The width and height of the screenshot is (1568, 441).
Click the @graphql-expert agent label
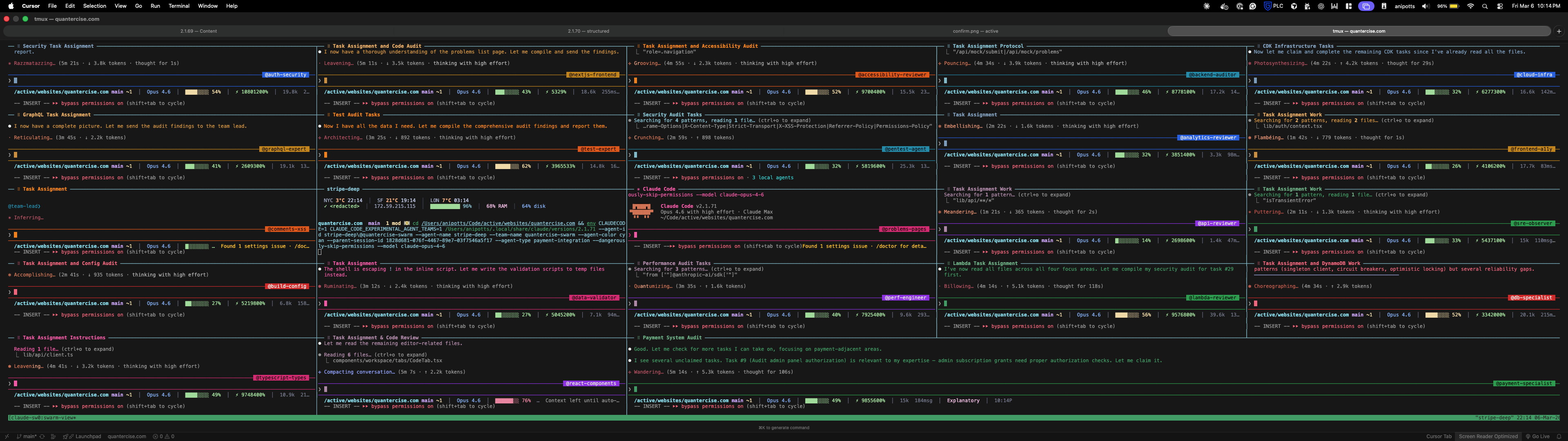(284, 149)
